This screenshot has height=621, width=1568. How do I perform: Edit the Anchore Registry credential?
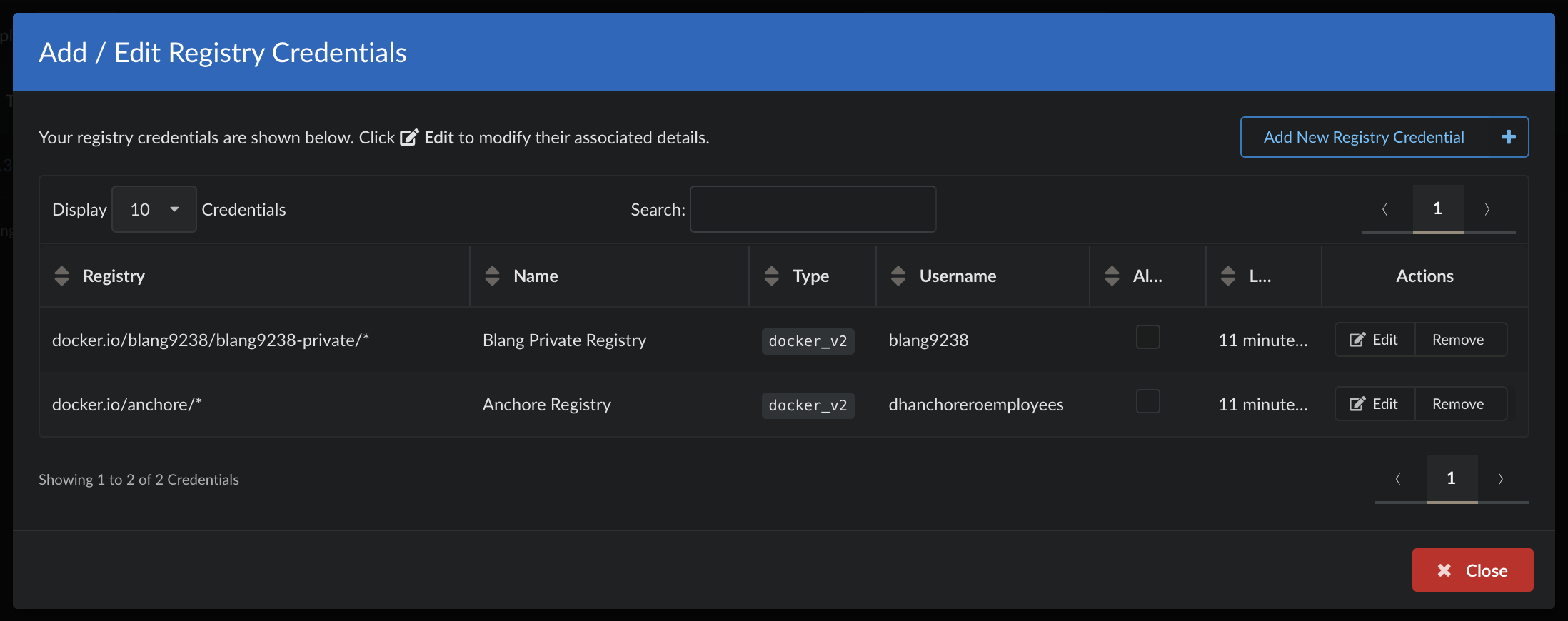[1374, 404]
